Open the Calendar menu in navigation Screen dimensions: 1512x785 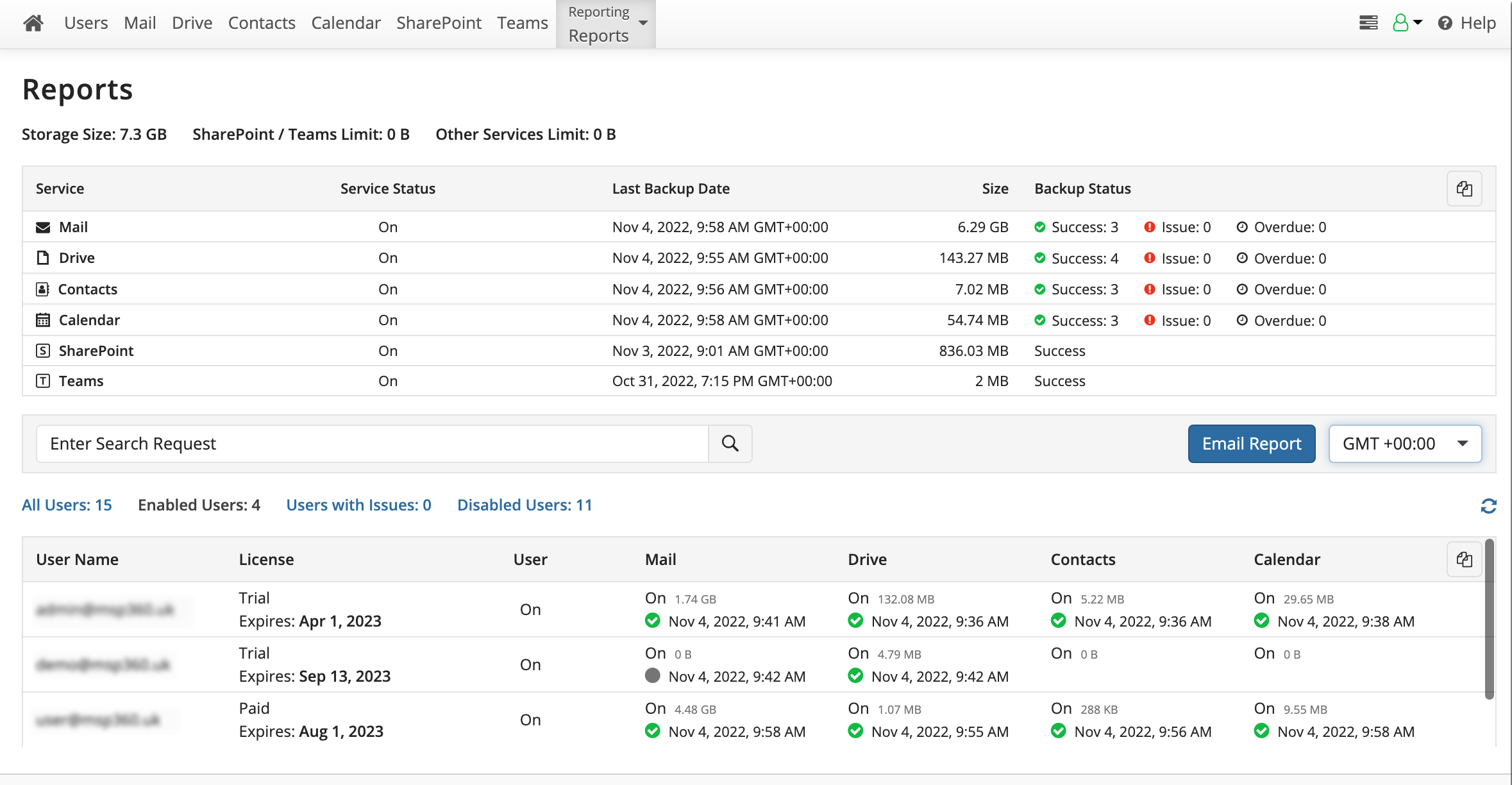coord(346,23)
